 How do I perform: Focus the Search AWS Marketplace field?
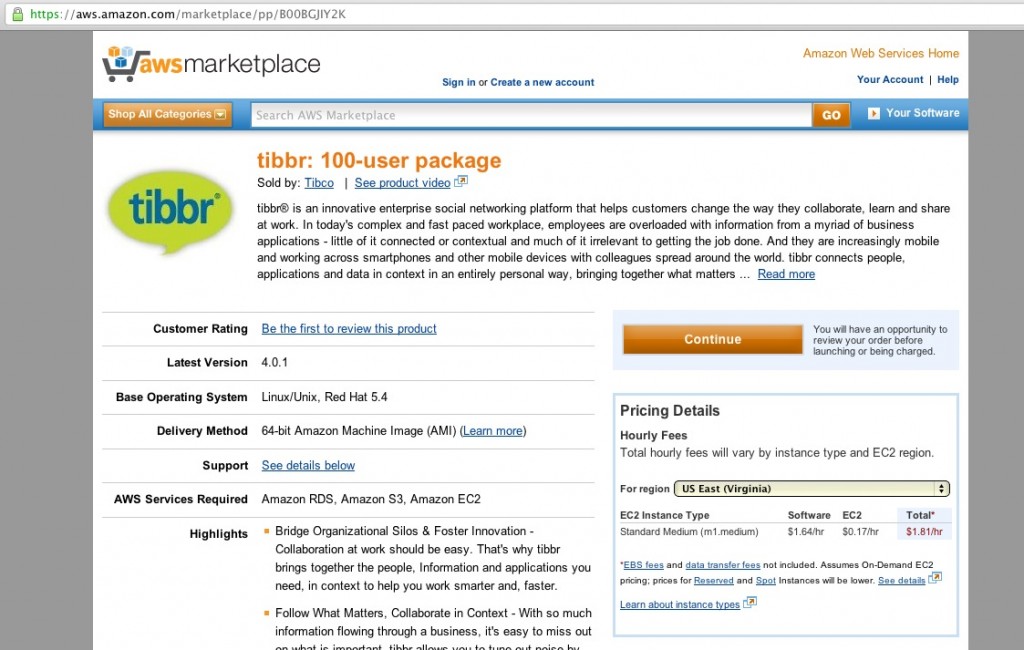tap(531, 115)
